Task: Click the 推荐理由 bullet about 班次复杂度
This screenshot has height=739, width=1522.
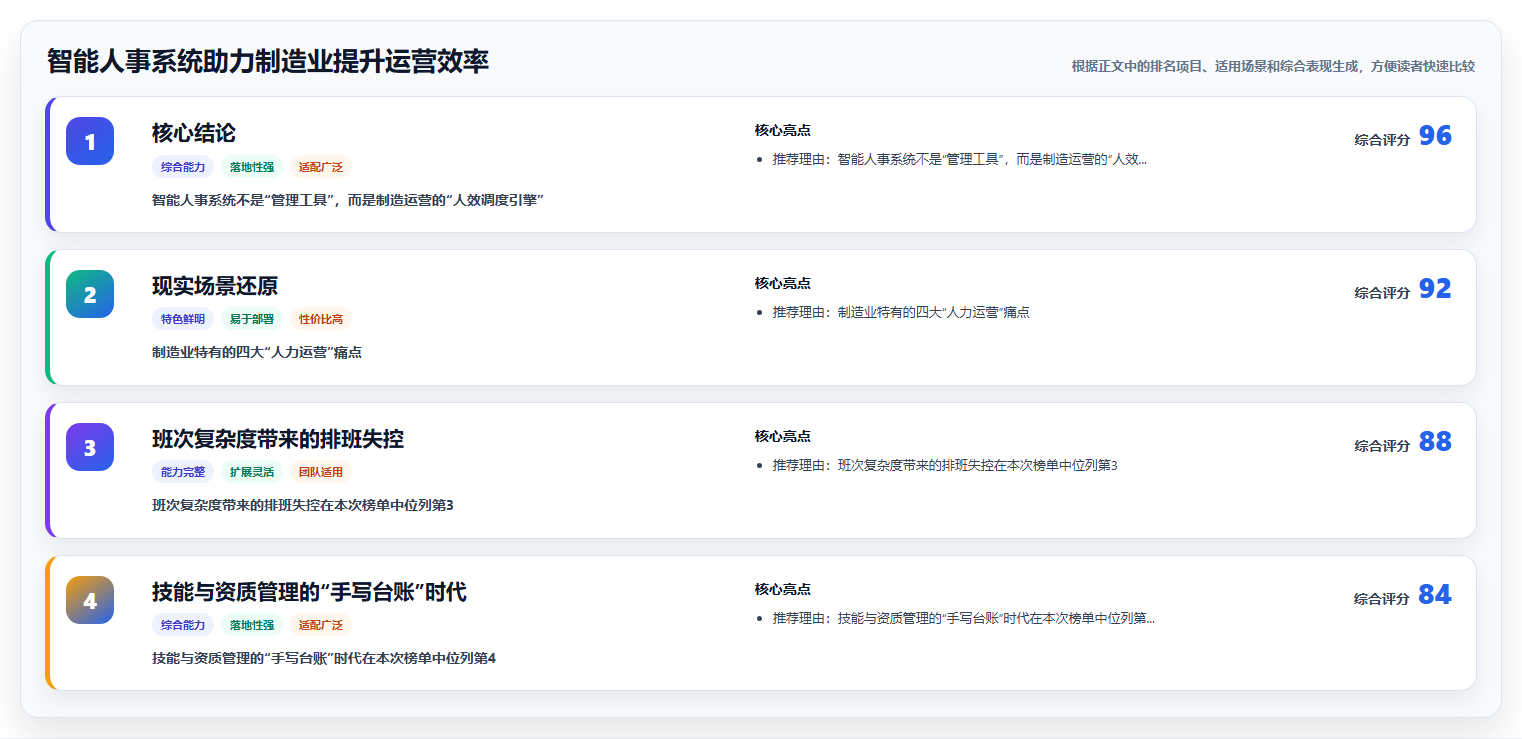Action: (945, 465)
